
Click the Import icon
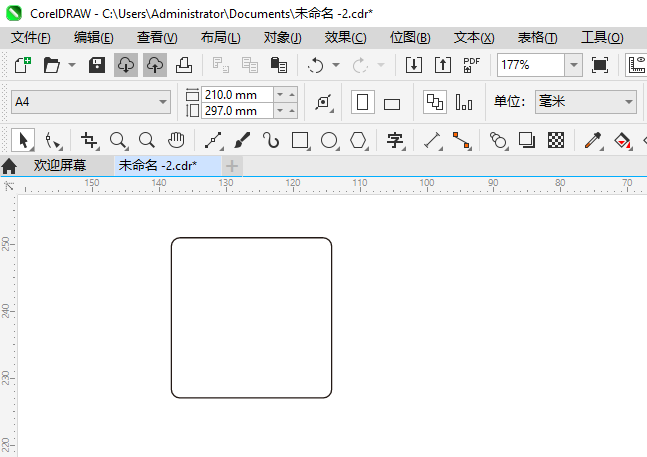click(x=414, y=65)
